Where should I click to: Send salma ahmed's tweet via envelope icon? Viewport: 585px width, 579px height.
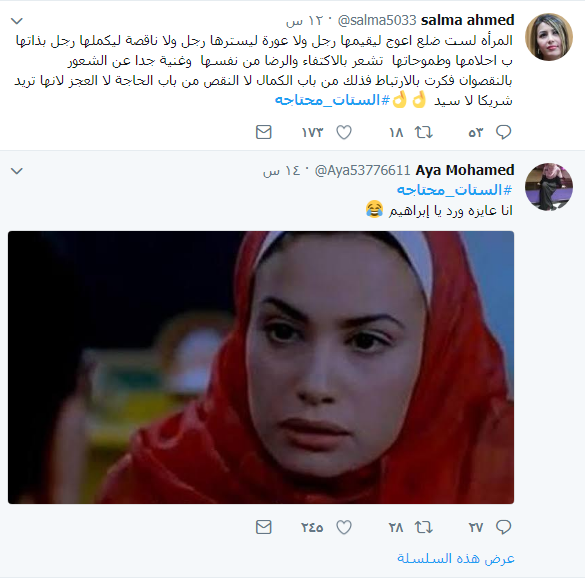(263, 132)
